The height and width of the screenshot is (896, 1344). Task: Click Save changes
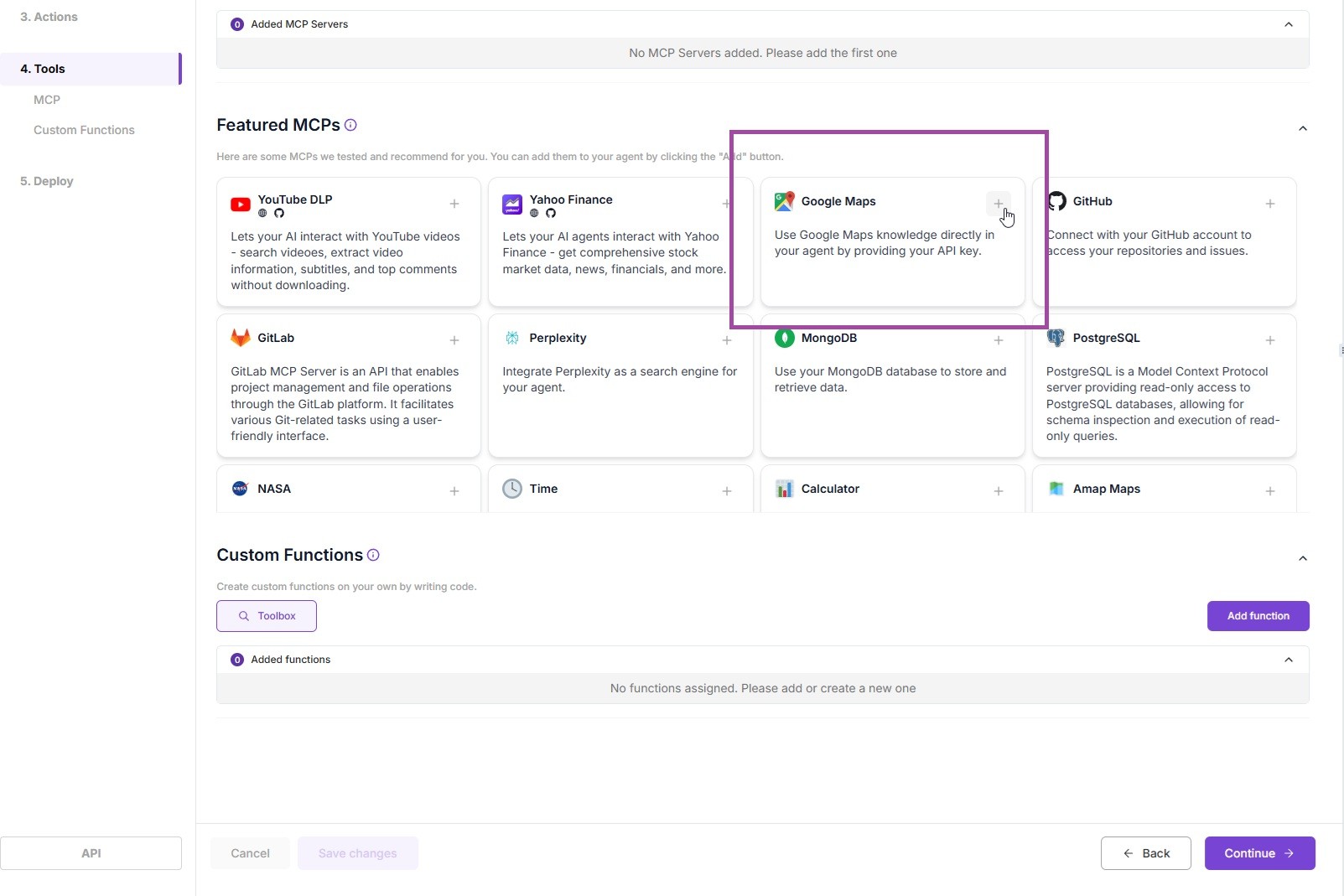[358, 853]
